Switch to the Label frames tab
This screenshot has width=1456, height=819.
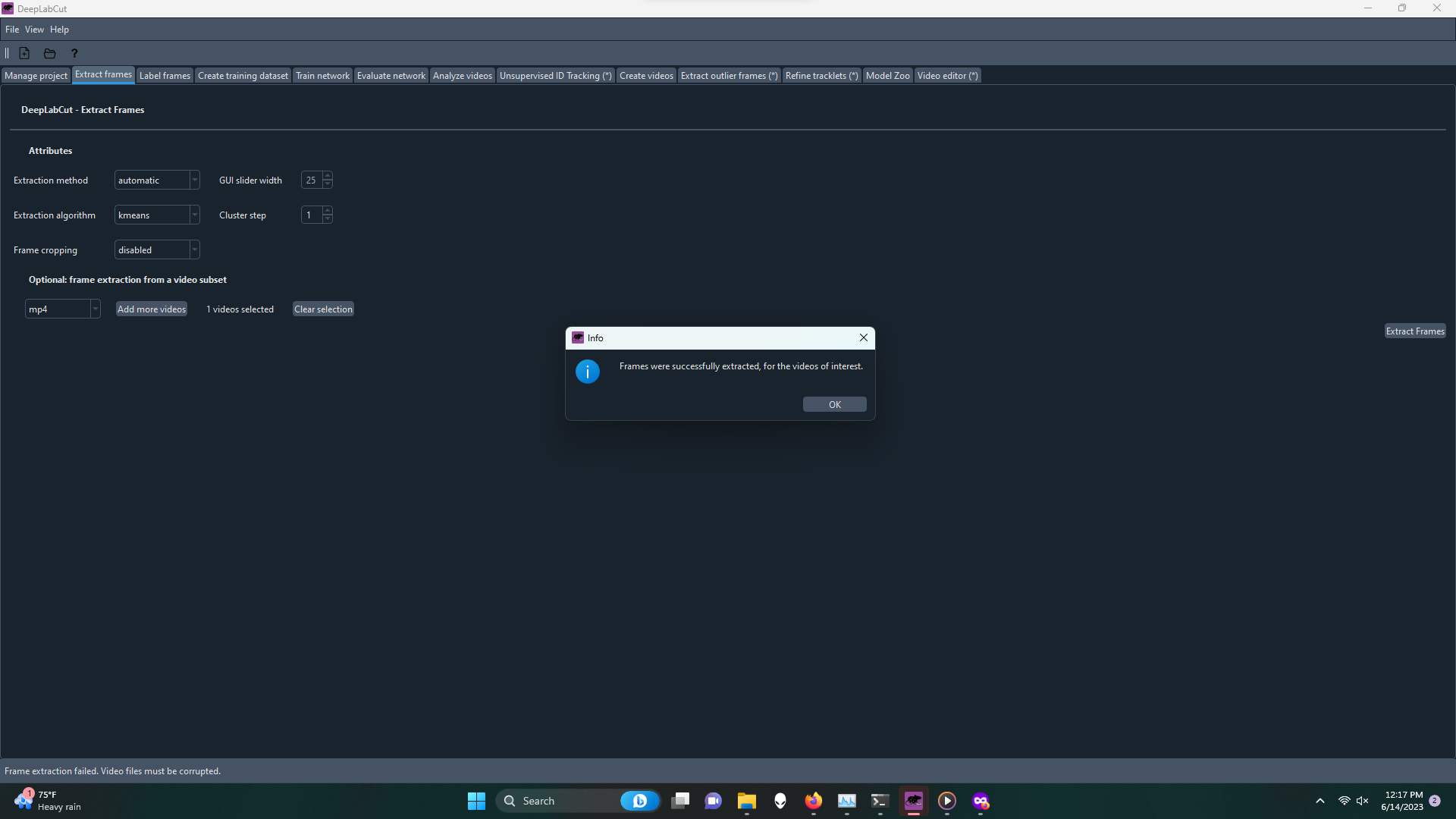165,75
